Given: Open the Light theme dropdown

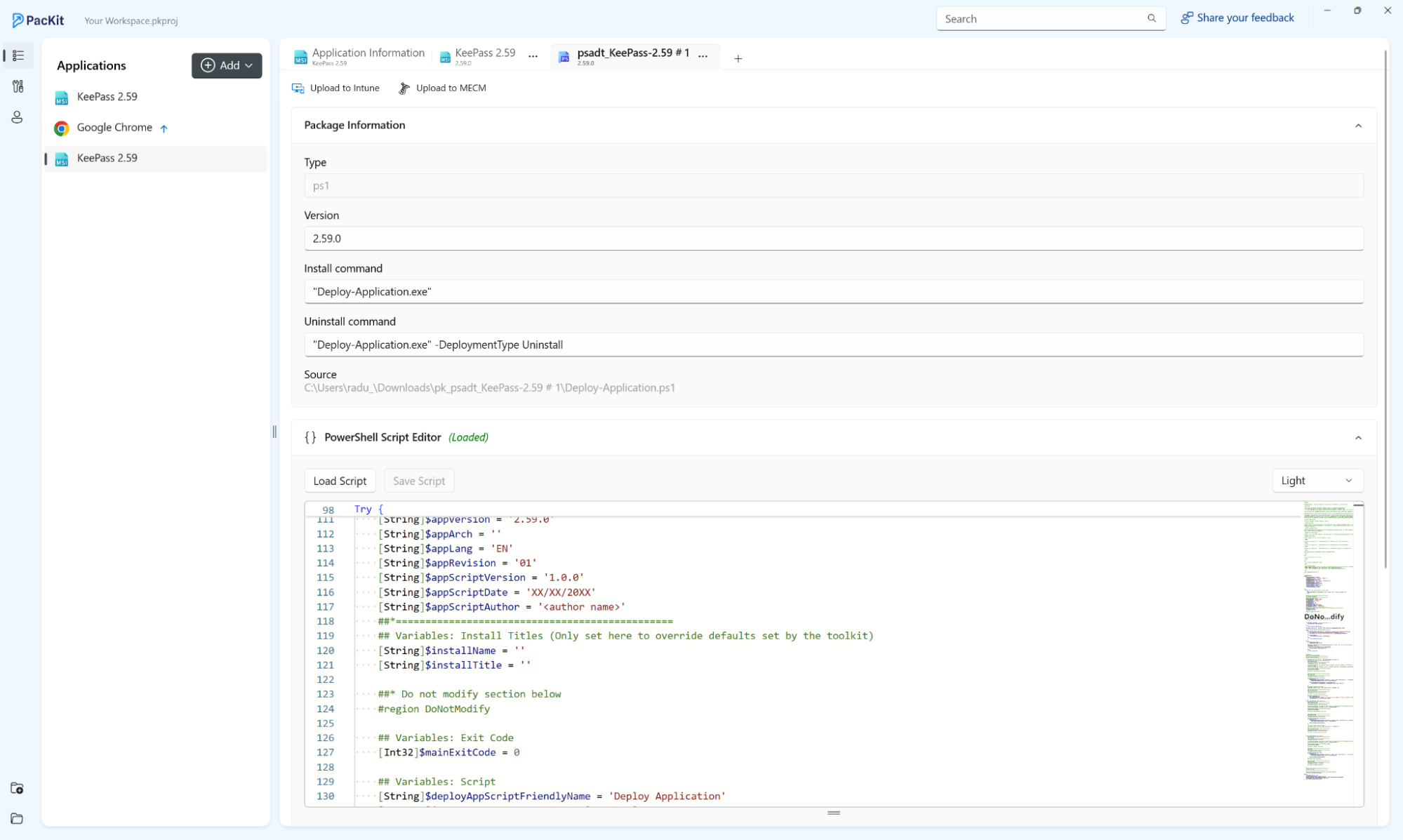Looking at the screenshot, I should coord(1317,480).
